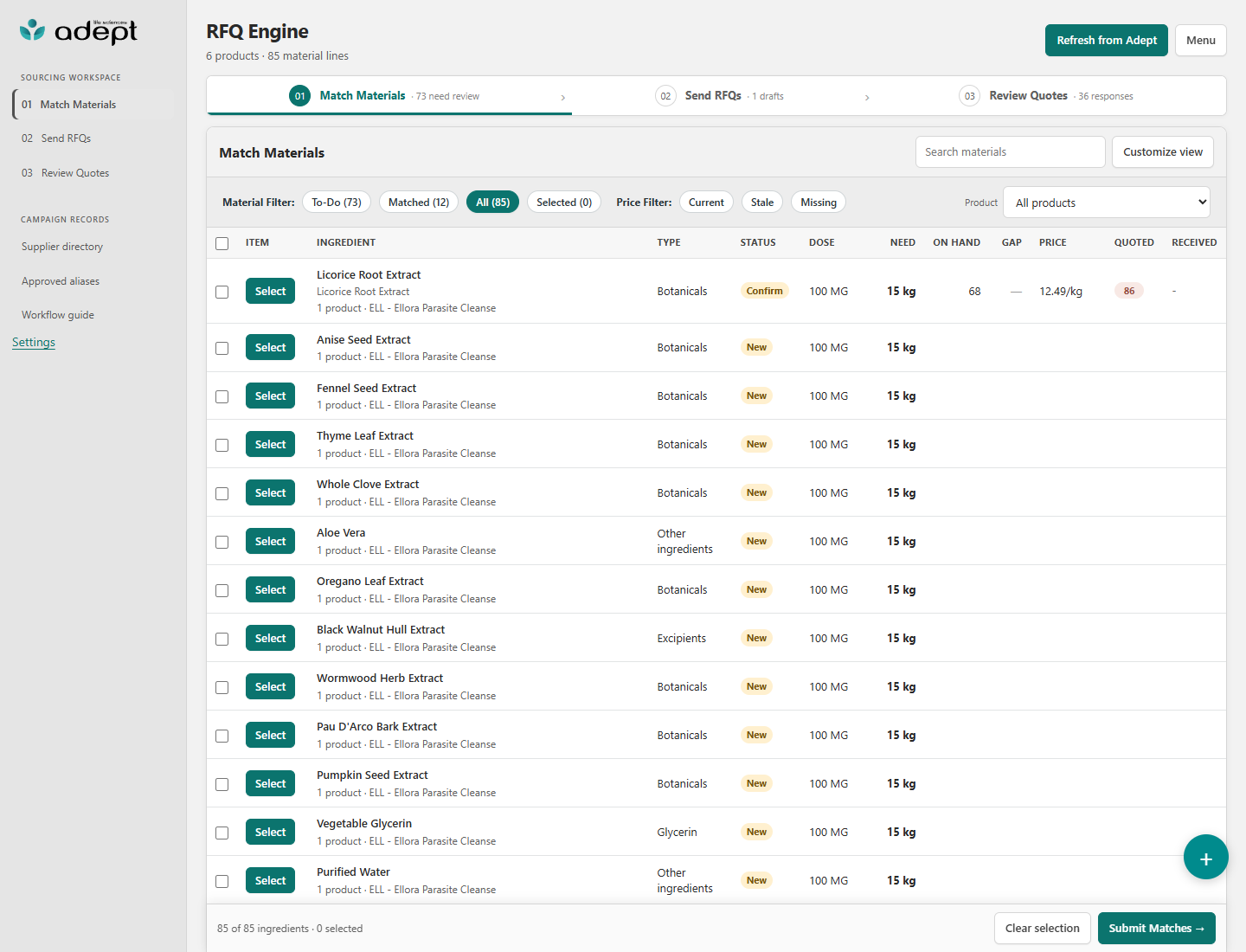Click step 01 circle badge
The image size is (1246, 952).
[300, 96]
